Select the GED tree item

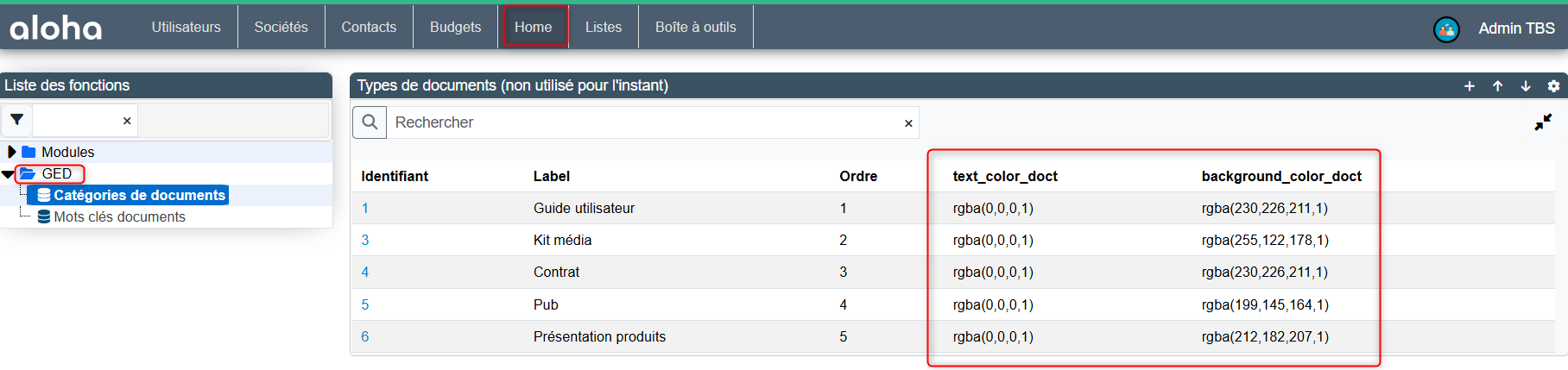coord(57,173)
